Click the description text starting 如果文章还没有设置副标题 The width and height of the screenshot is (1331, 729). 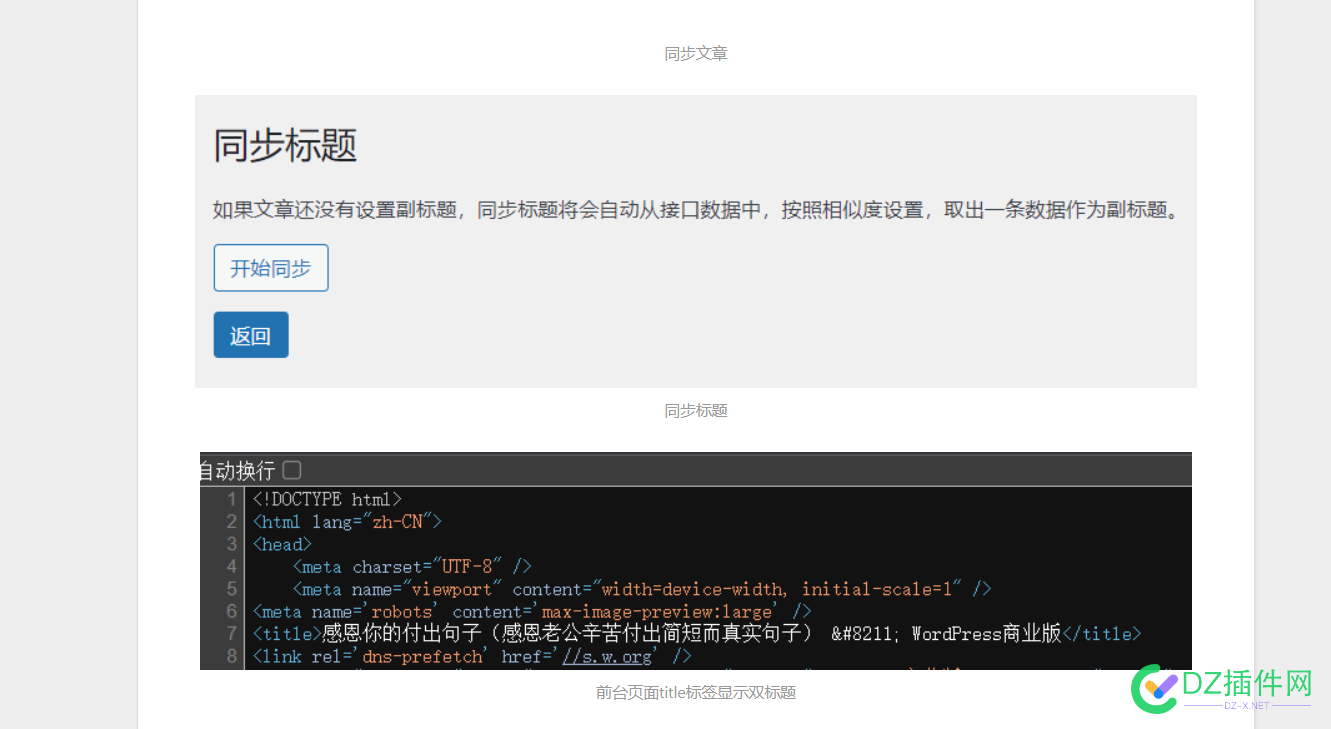pos(696,210)
